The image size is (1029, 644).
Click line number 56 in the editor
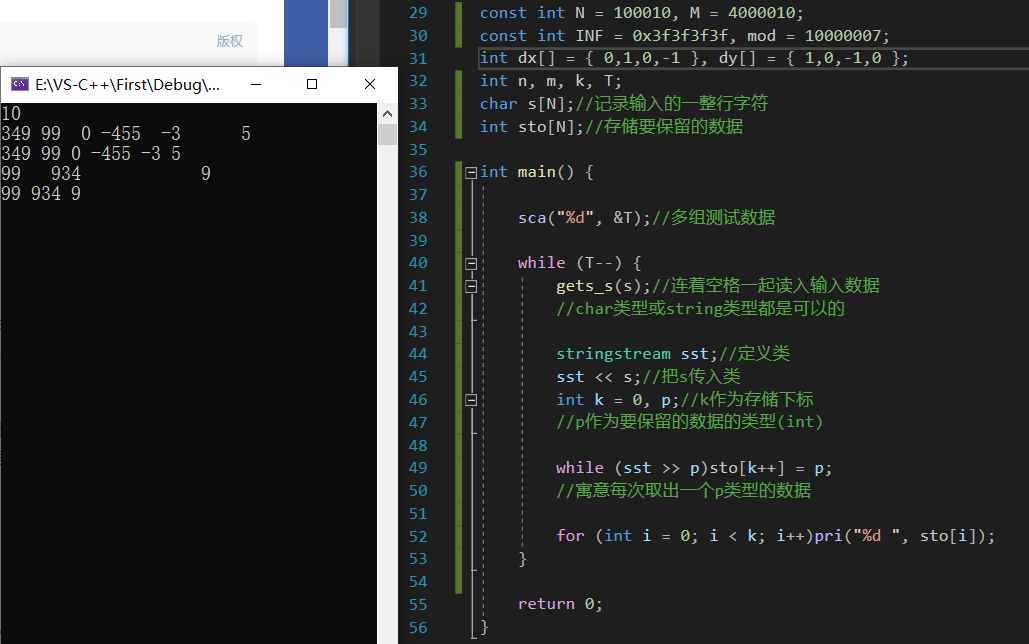click(418, 627)
